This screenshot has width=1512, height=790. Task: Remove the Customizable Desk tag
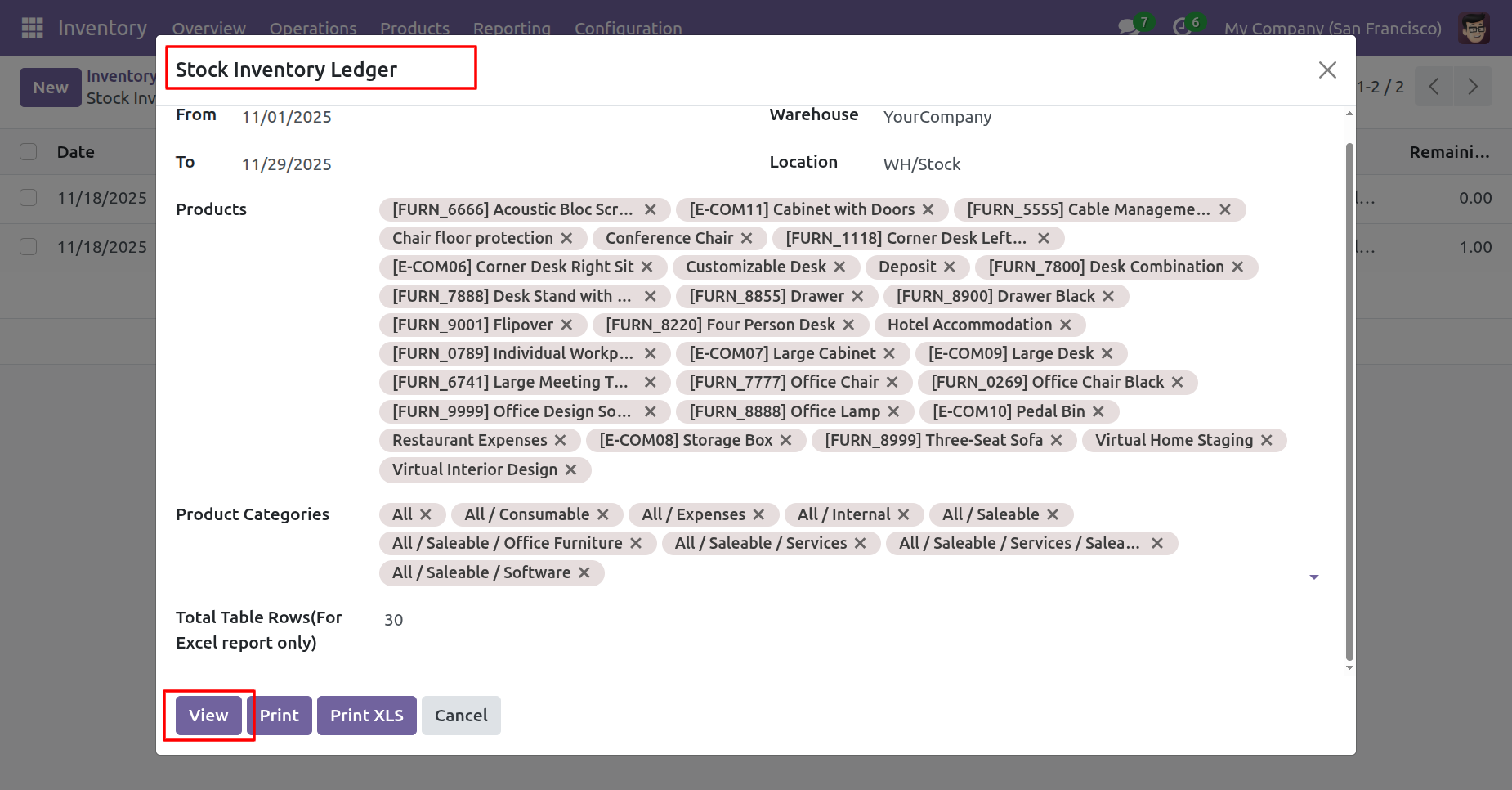tap(839, 267)
